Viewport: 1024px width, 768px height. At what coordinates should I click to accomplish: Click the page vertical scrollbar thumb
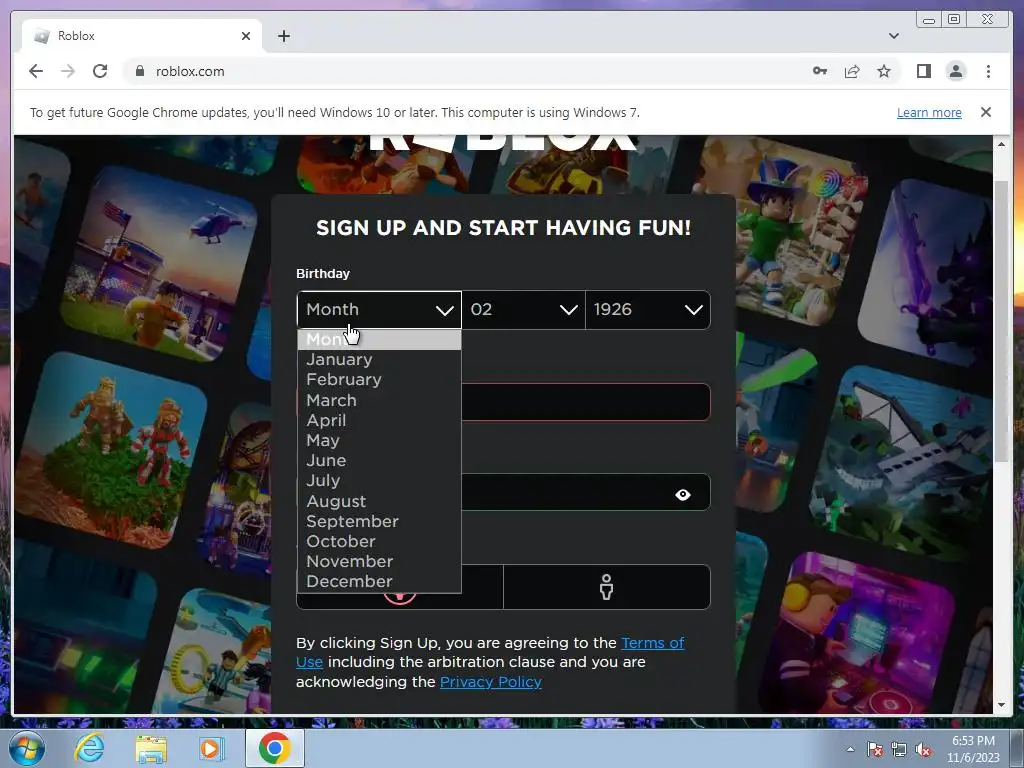(x=1001, y=320)
